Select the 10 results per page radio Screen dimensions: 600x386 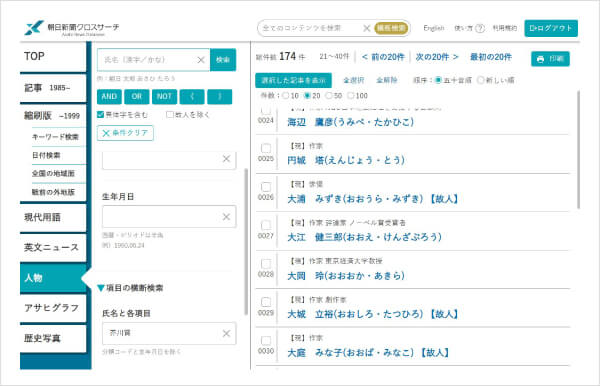[x=285, y=96]
